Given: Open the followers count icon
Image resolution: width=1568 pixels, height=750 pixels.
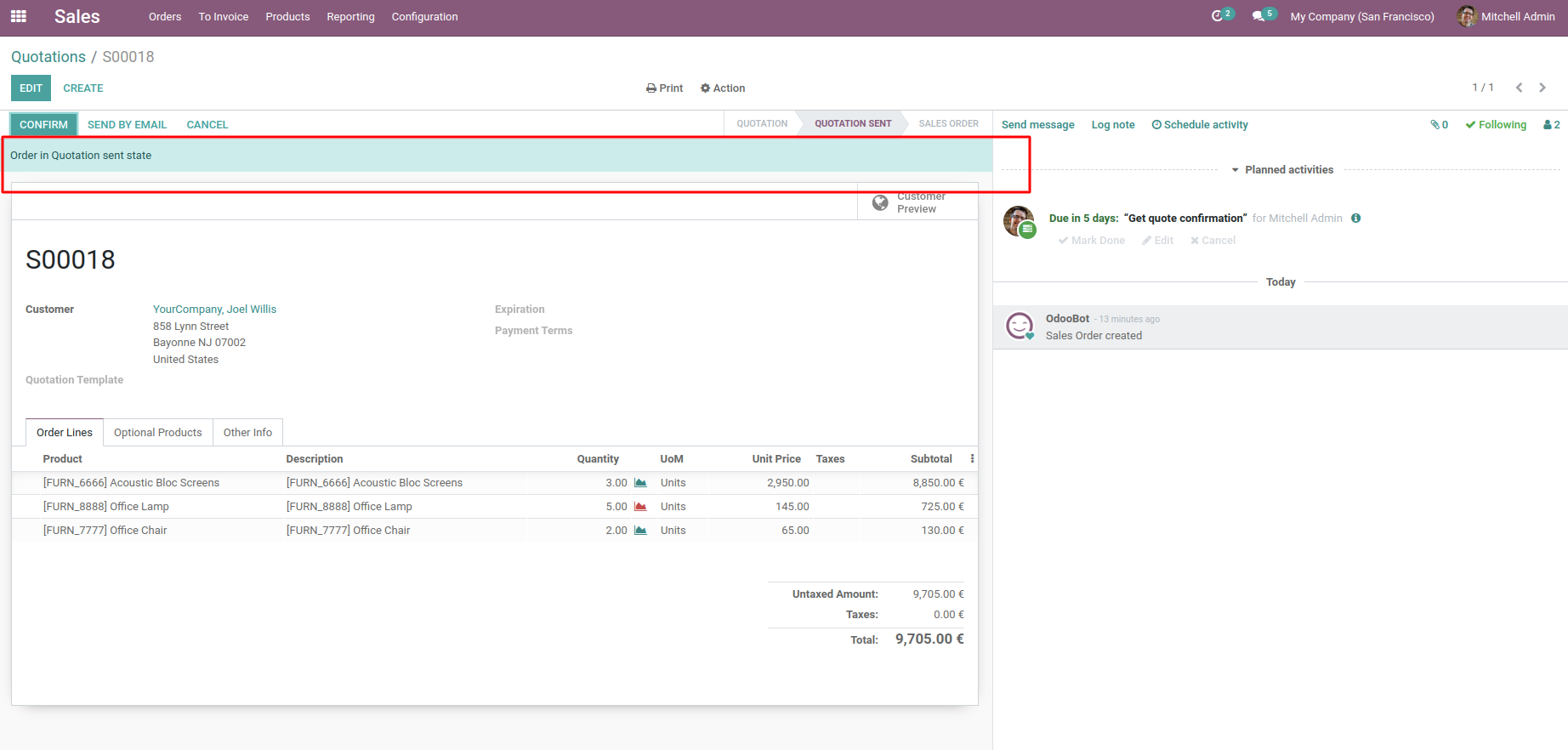Looking at the screenshot, I should pos(1551,125).
